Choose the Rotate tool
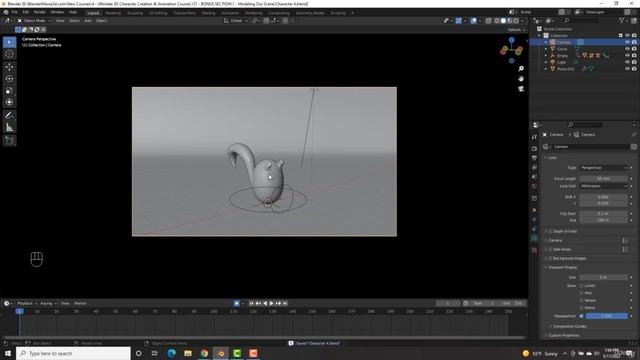 [9, 79]
